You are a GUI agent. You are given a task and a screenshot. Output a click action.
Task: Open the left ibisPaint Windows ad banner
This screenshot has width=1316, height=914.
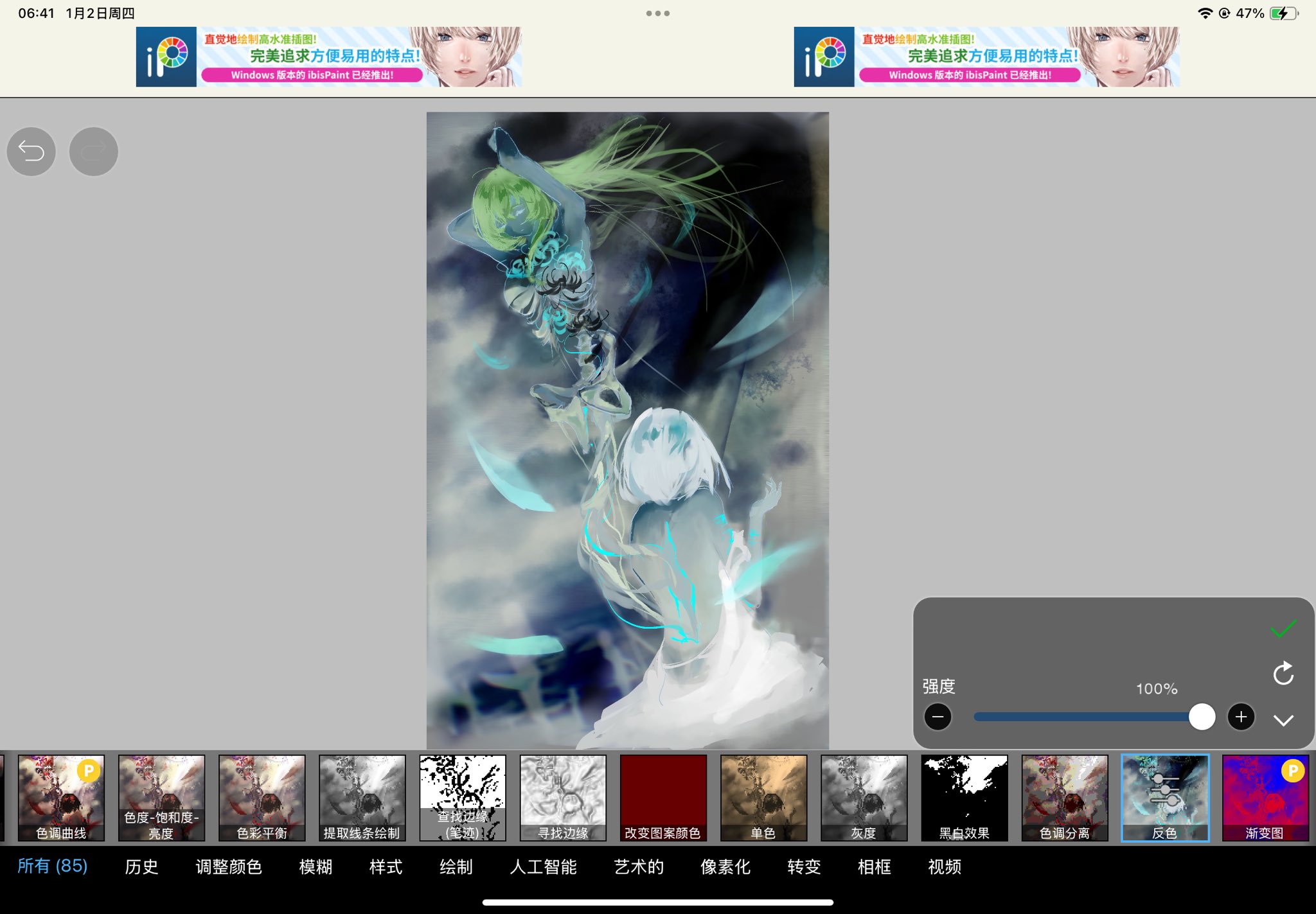point(328,57)
